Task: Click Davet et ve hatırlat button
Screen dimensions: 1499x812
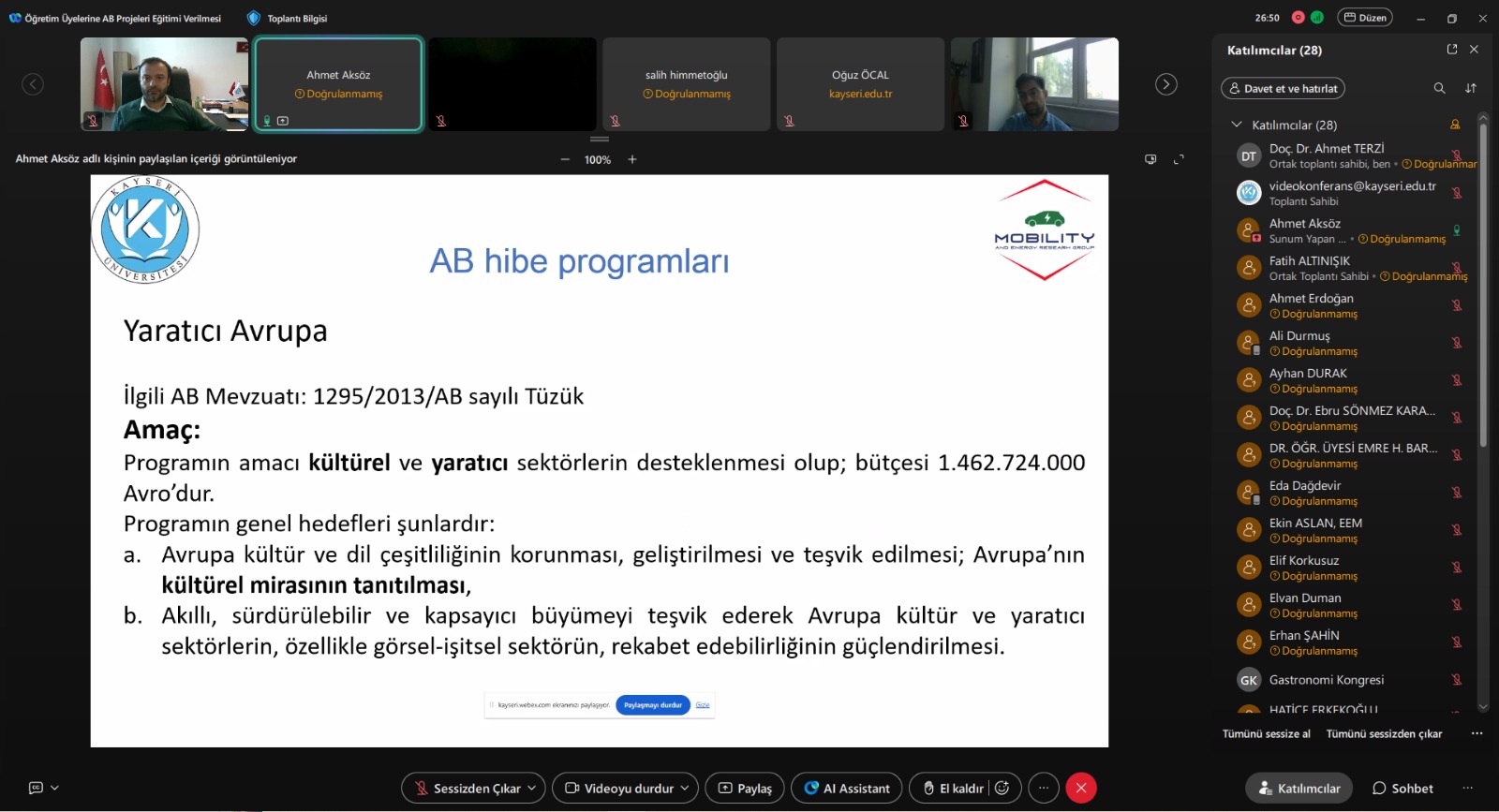Action: coord(1283,88)
